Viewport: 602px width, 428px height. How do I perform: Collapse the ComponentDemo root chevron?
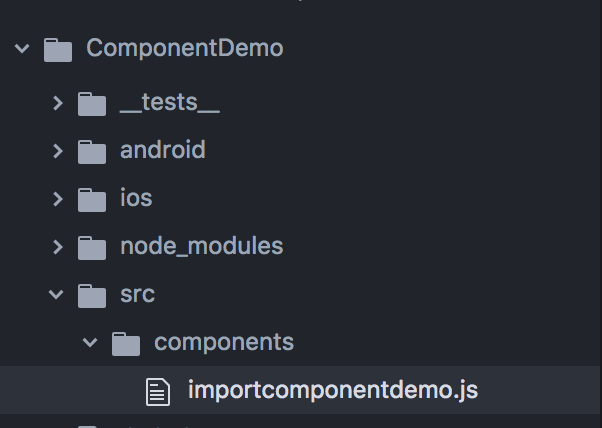(22, 49)
